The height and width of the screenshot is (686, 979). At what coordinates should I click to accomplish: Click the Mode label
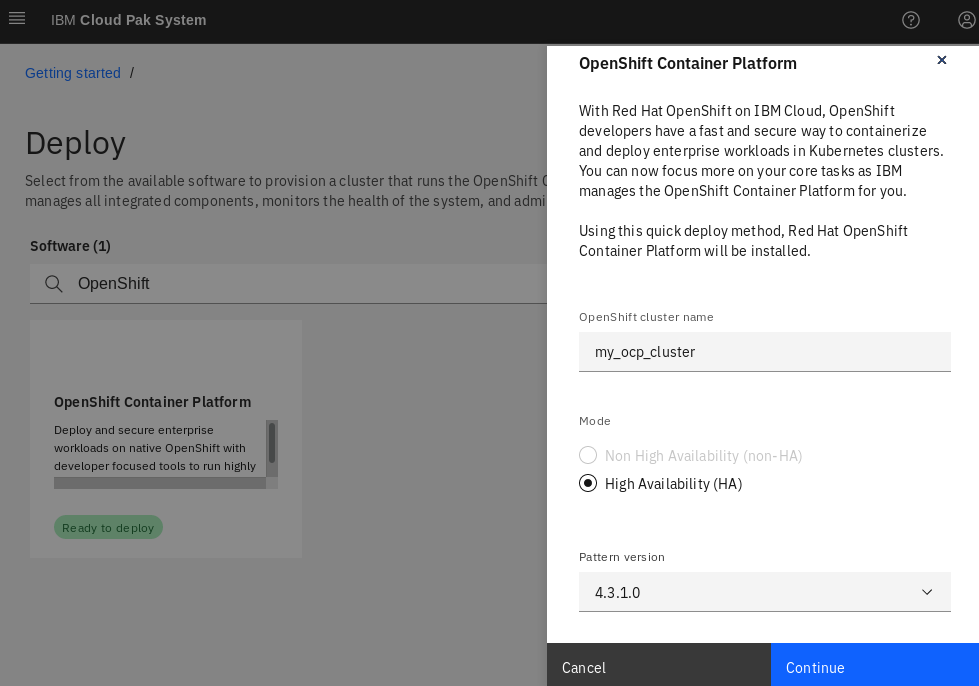594,421
